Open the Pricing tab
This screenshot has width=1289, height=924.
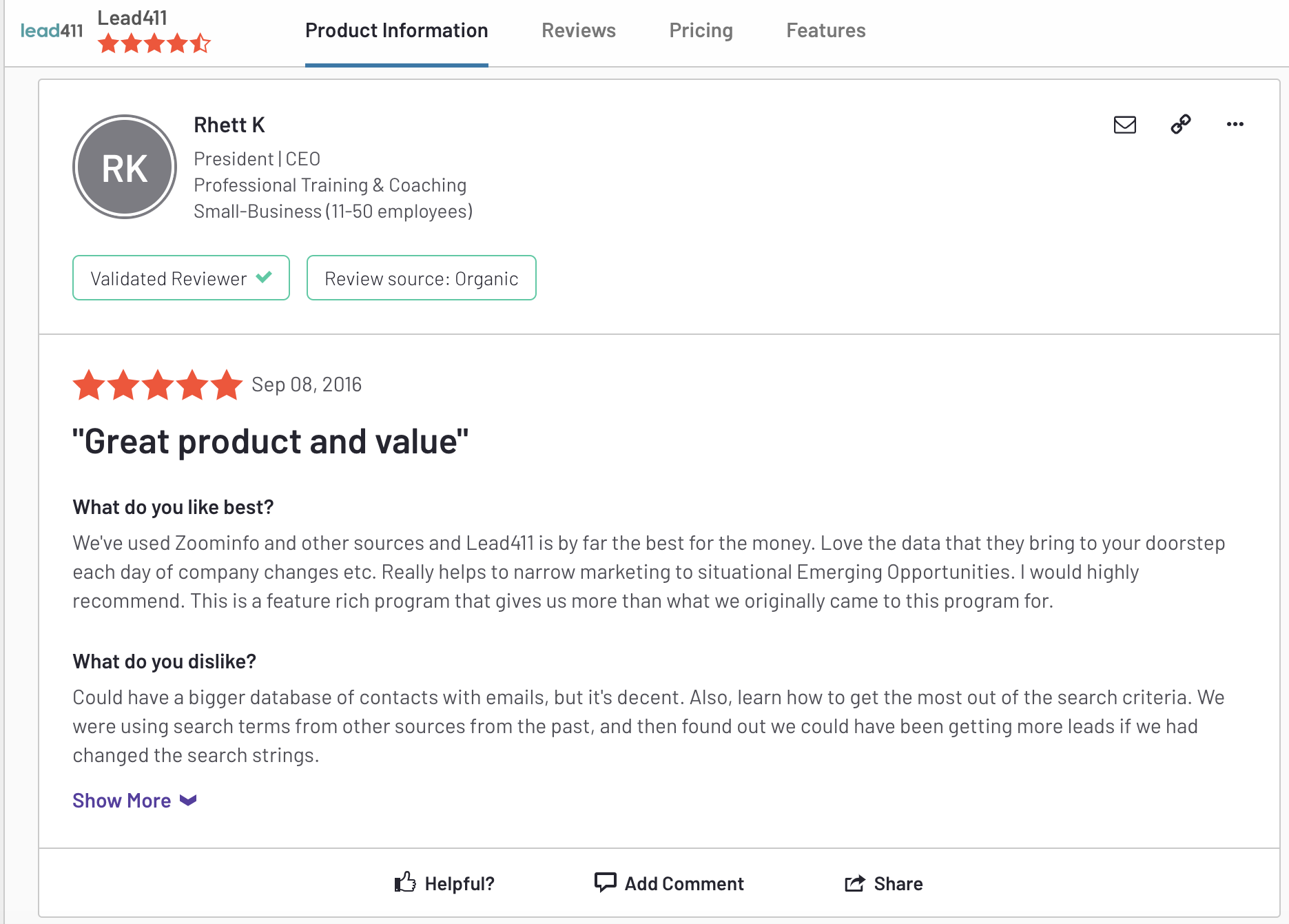tap(701, 30)
